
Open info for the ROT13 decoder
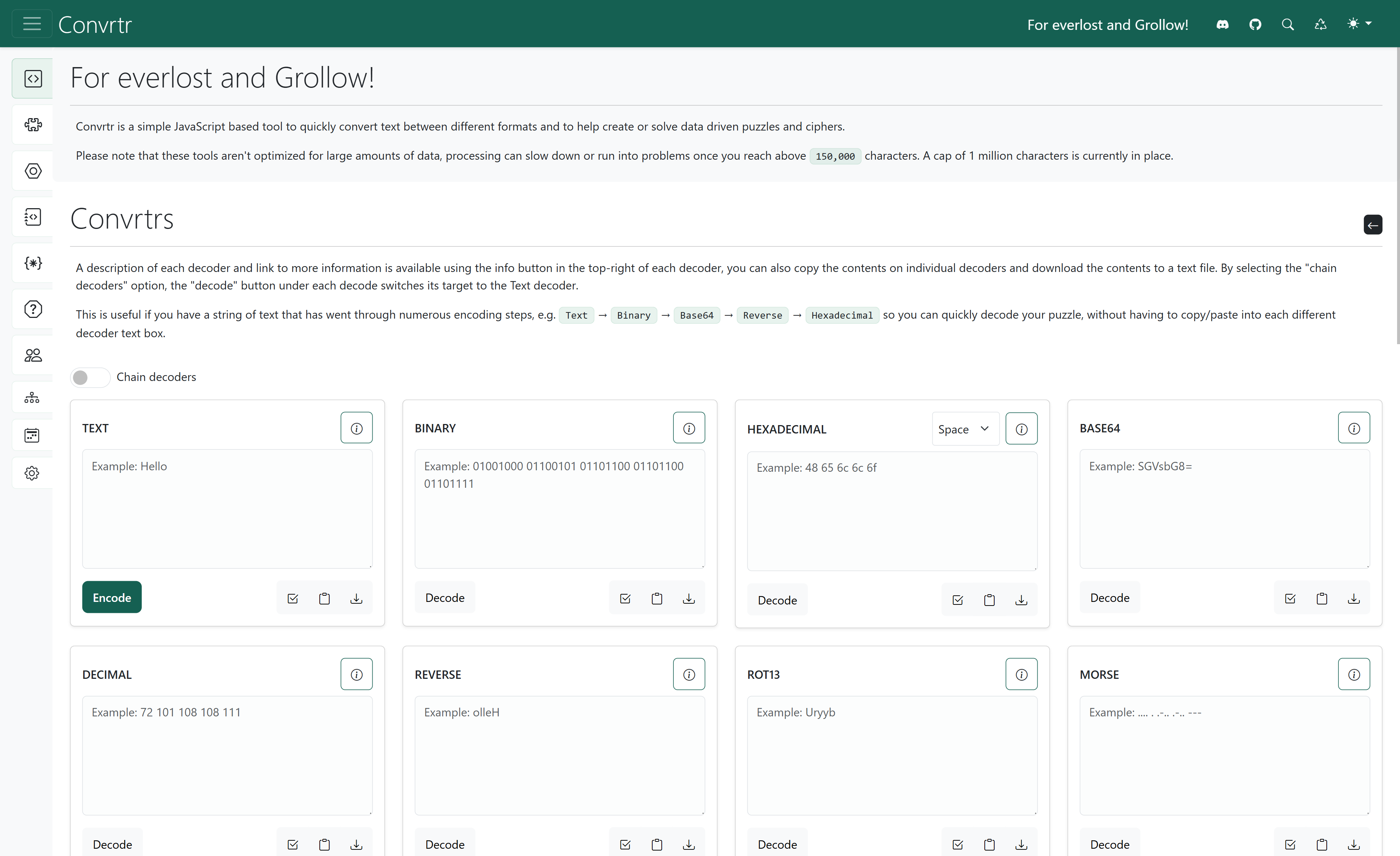point(1021,674)
